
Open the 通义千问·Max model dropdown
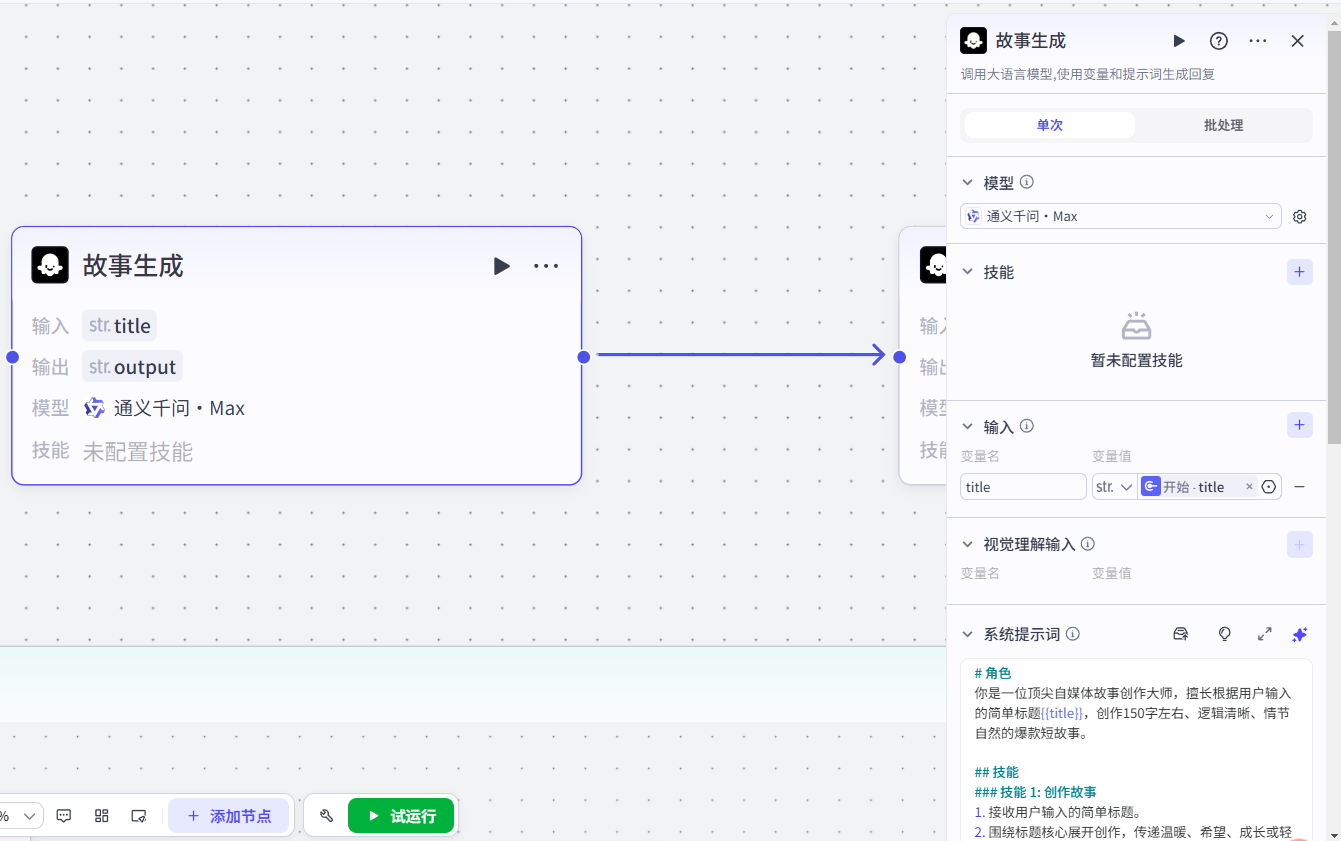pyautogui.click(x=1120, y=216)
